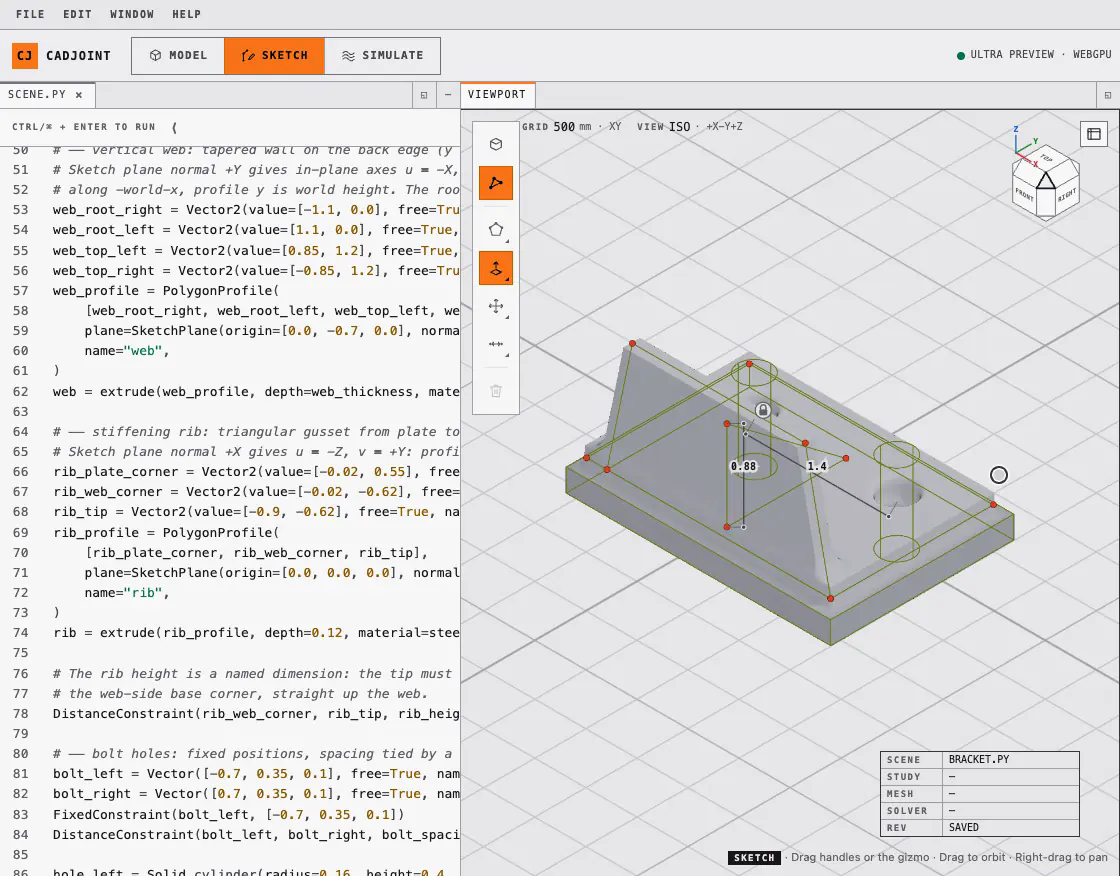Click the CADJOINT app title
This screenshot has height=876, width=1120.
coord(79,56)
